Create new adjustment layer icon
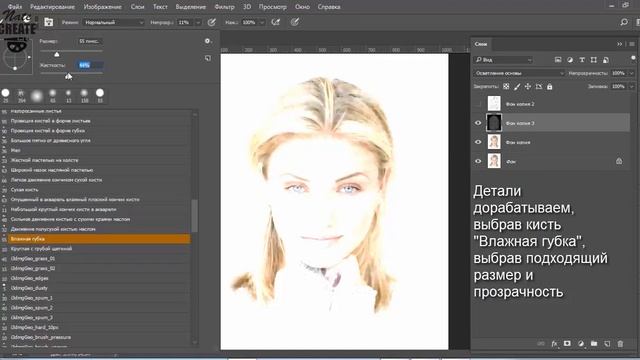The image size is (640, 360). (581, 344)
